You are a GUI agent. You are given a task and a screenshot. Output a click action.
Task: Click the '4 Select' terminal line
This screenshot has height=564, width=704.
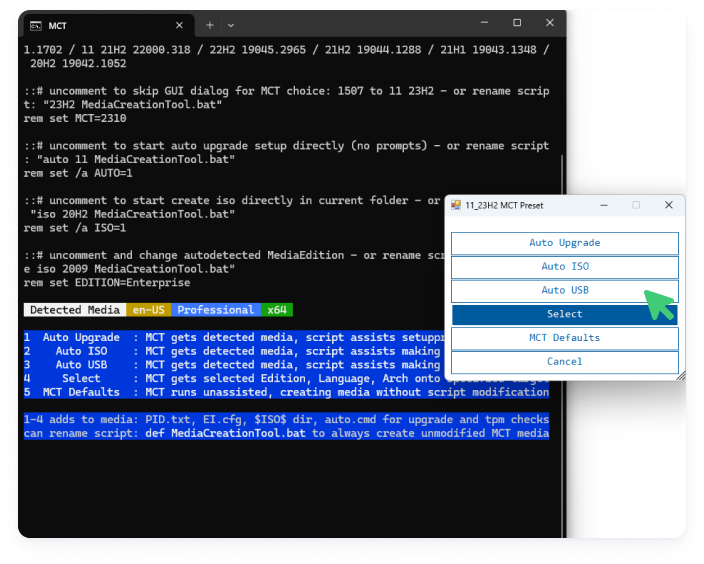point(234,379)
